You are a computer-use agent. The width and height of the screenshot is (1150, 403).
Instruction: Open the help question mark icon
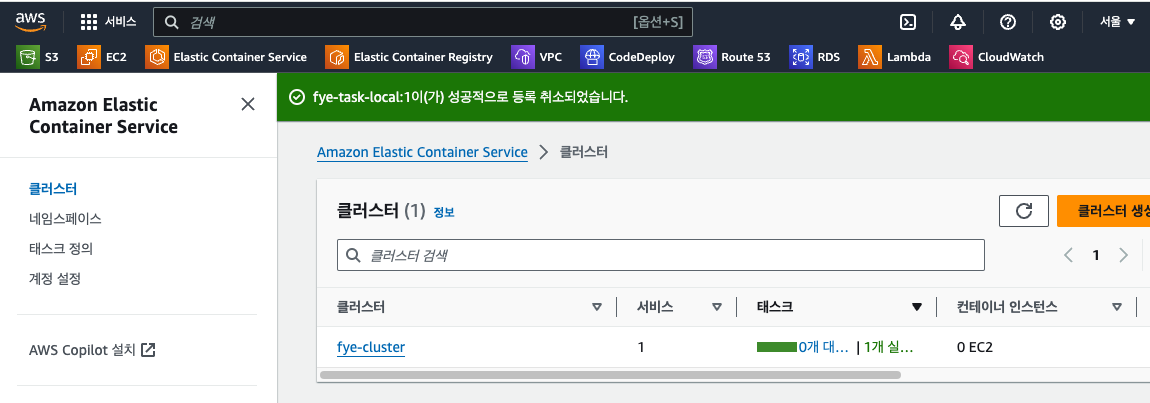pos(1008,22)
